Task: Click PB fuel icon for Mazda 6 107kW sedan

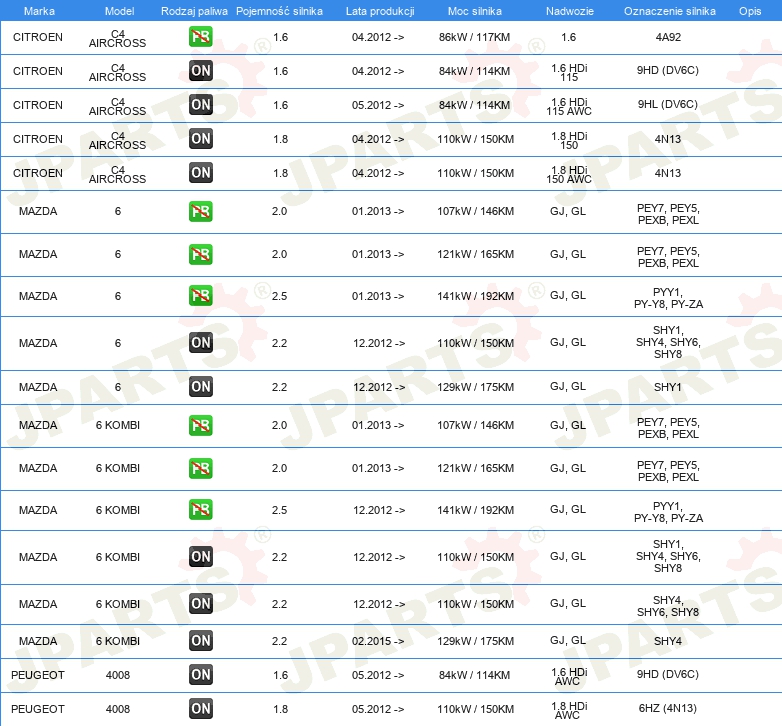Action: tap(201, 211)
